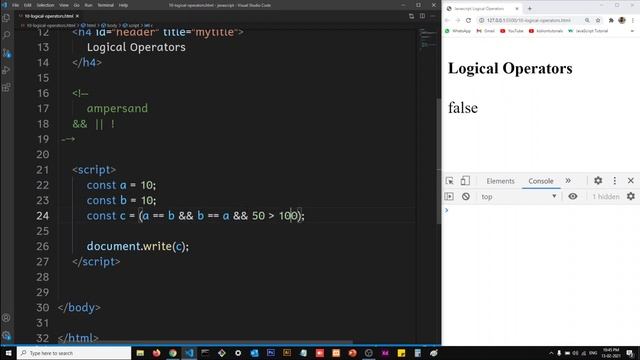The image size is (640, 360).
Task: Click 'document.write(c);' on line 26
Action: pos(138,247)
